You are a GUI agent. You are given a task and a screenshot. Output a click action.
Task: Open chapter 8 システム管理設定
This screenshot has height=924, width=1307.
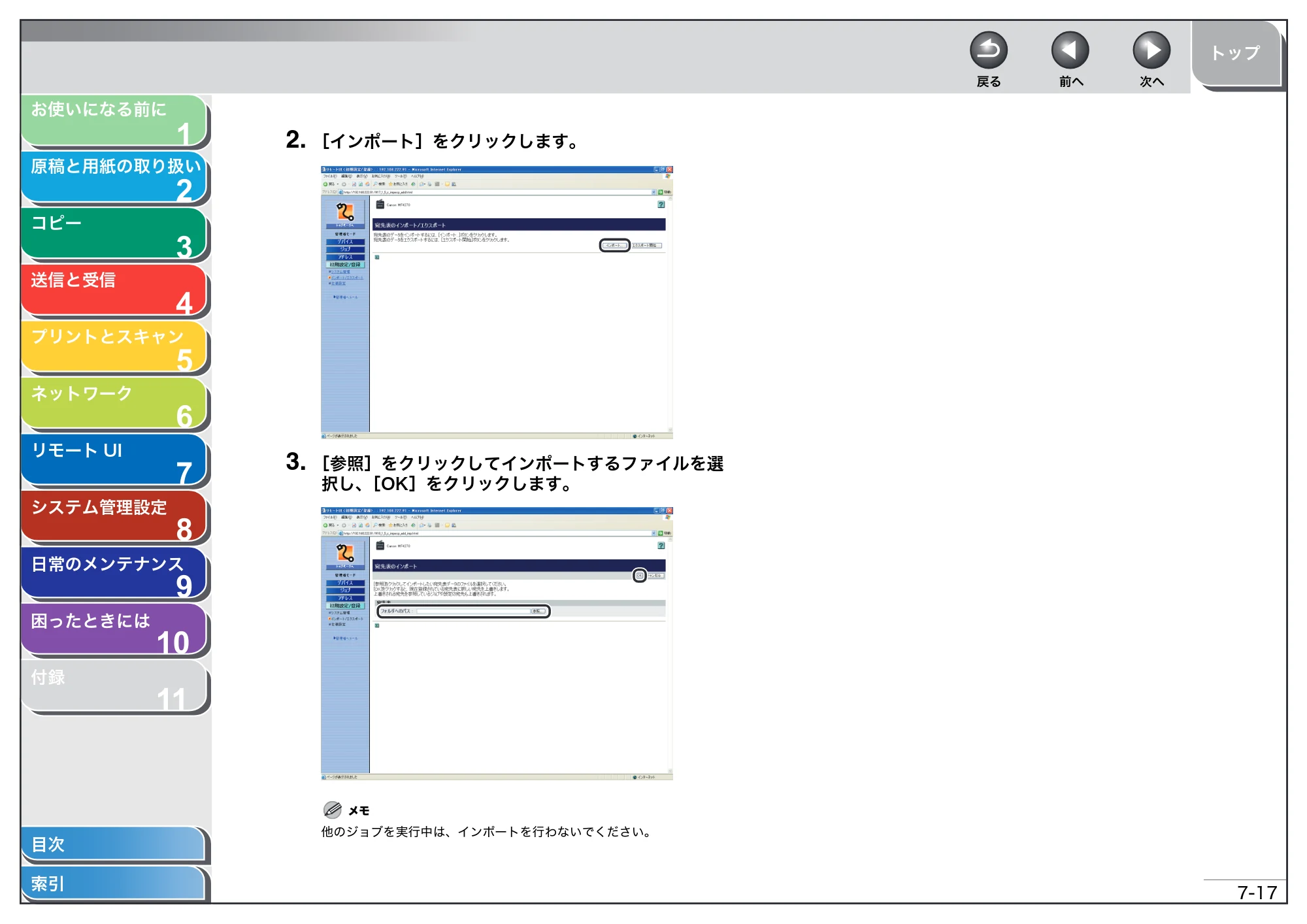114,517
